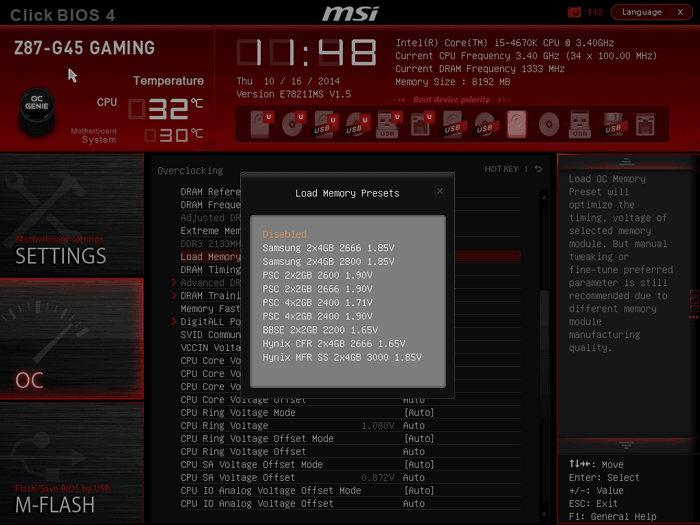Select USB floppy boot device icon

pos(612,124)
